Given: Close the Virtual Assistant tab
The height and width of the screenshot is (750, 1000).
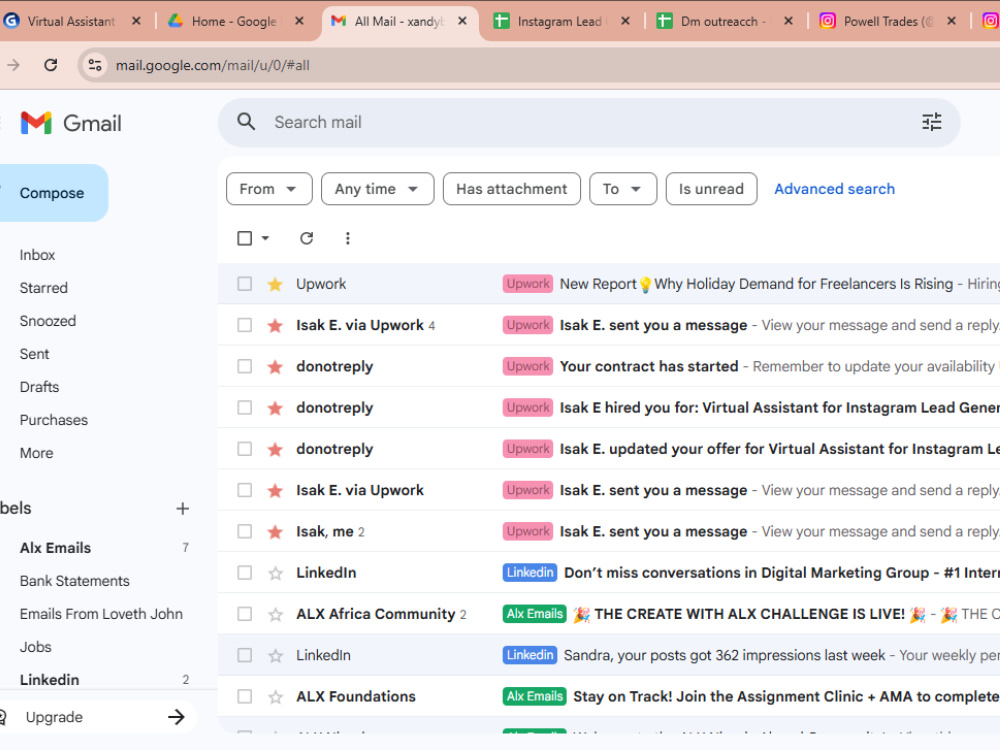Looking at the screenshot, I should (136, 21).
